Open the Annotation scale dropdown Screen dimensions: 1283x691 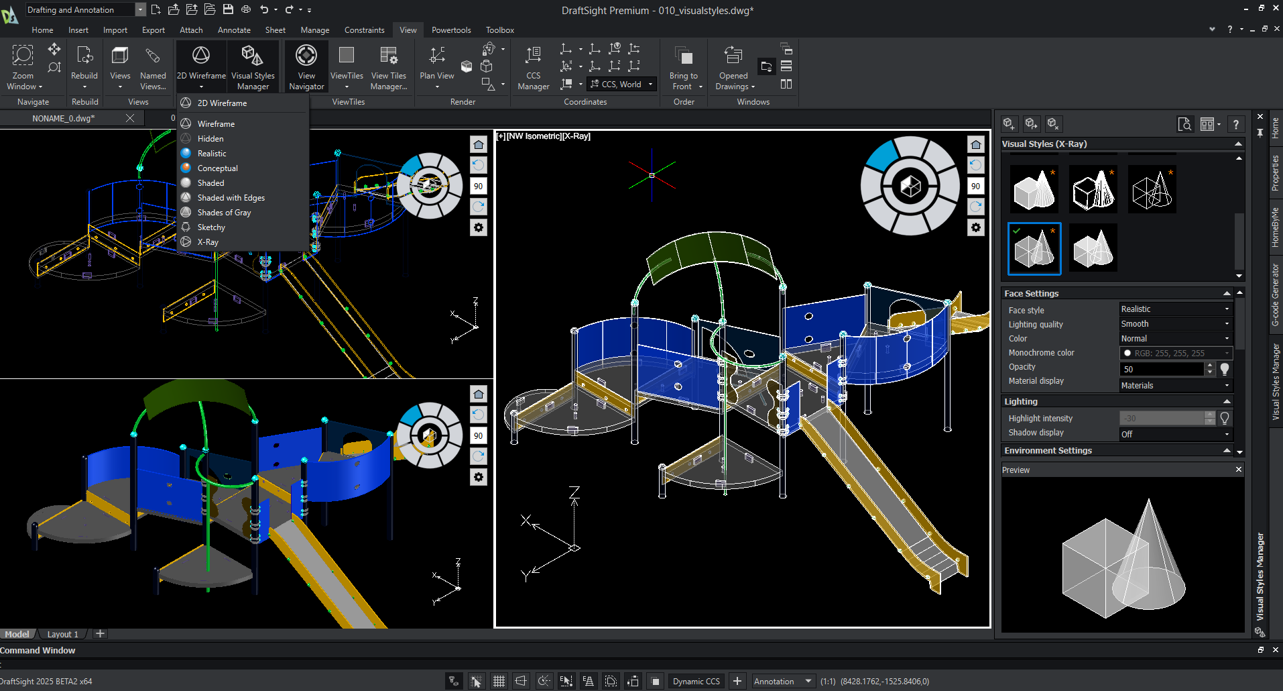click(x=783, y=681)
